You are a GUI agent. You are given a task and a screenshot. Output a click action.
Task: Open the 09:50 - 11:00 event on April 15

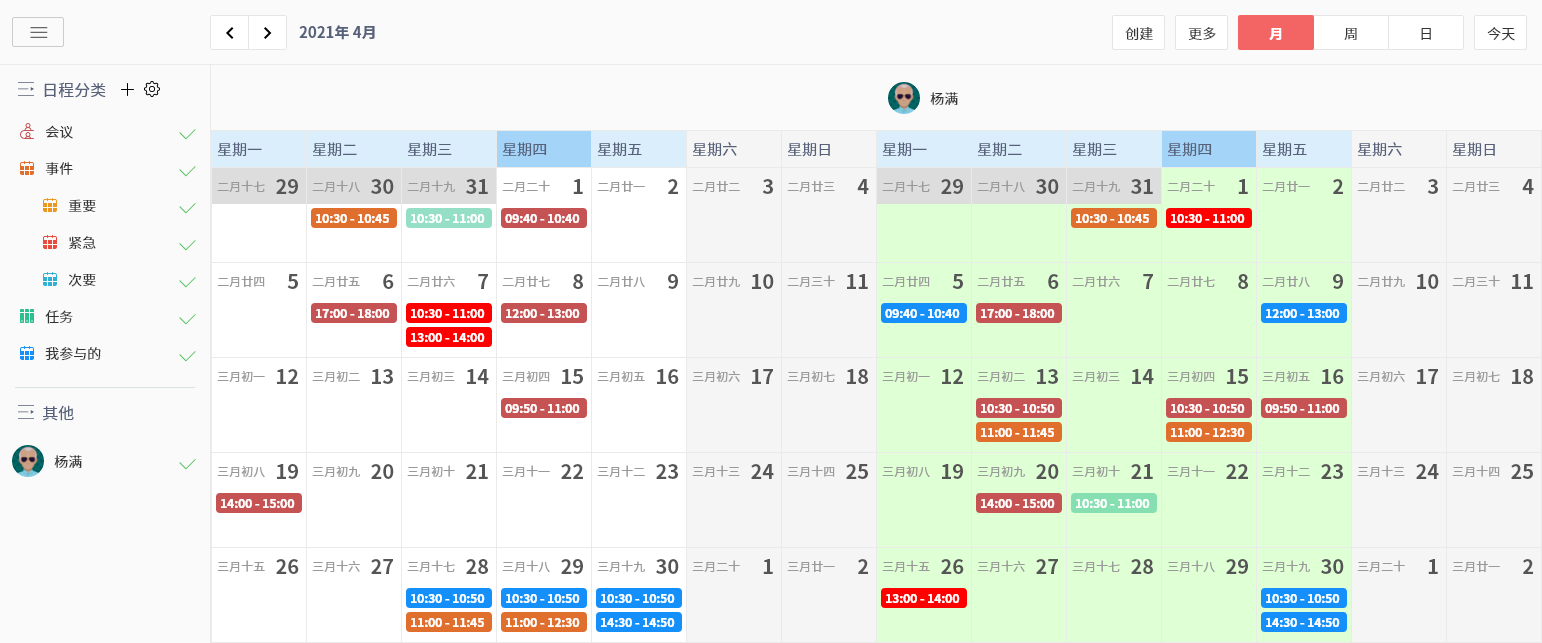(543, 408)
